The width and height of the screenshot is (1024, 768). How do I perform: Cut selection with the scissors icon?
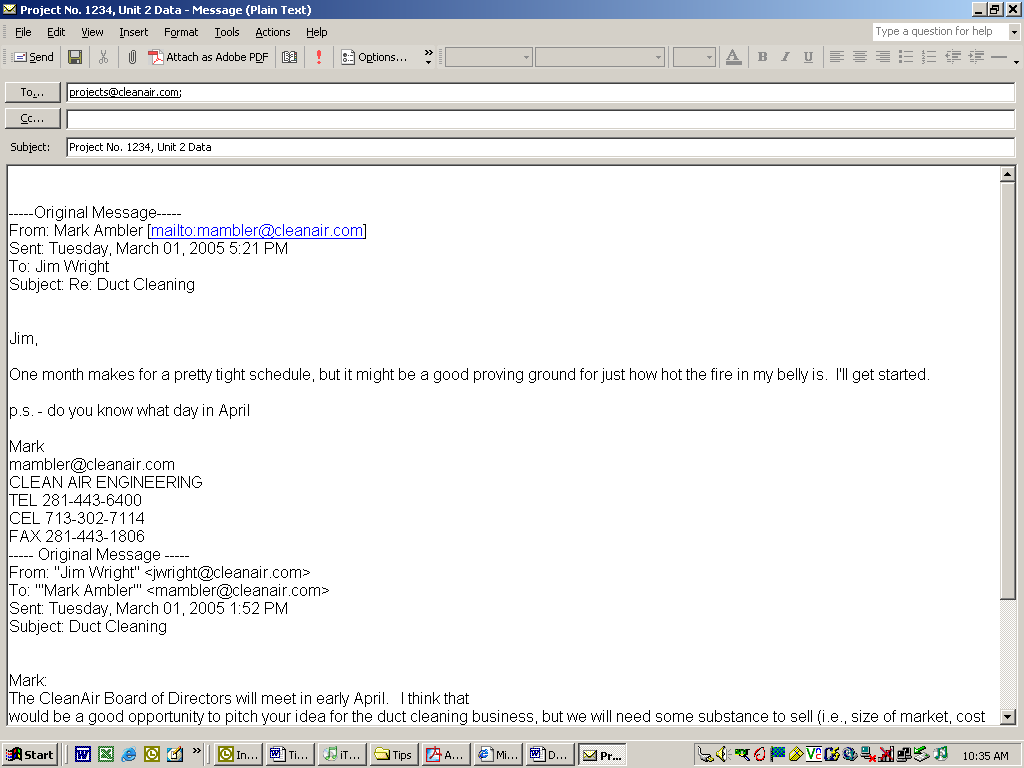click(103, 57)
